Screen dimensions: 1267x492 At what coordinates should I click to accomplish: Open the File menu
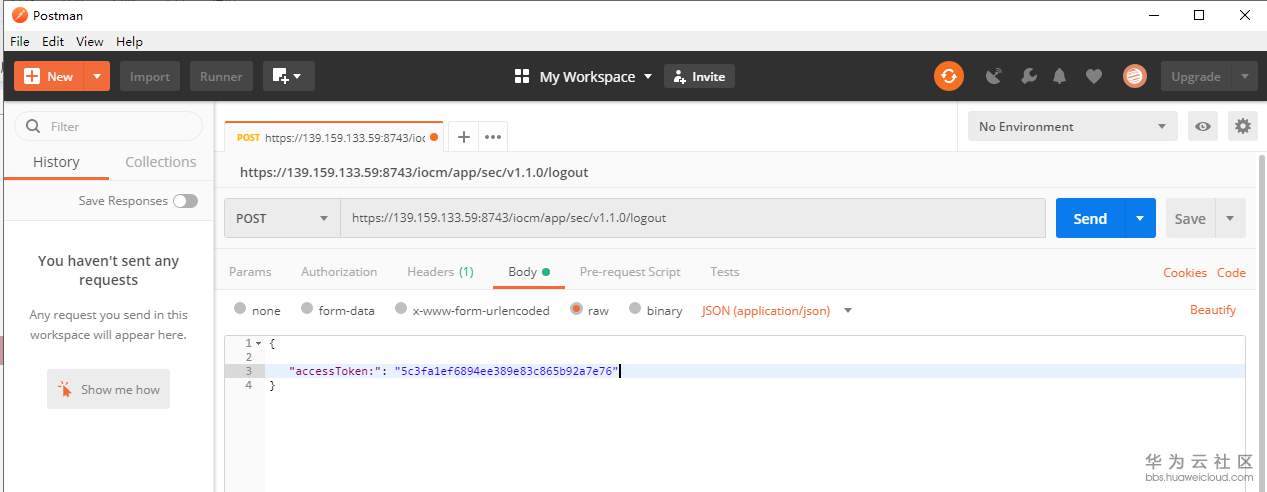pos(20,42)
